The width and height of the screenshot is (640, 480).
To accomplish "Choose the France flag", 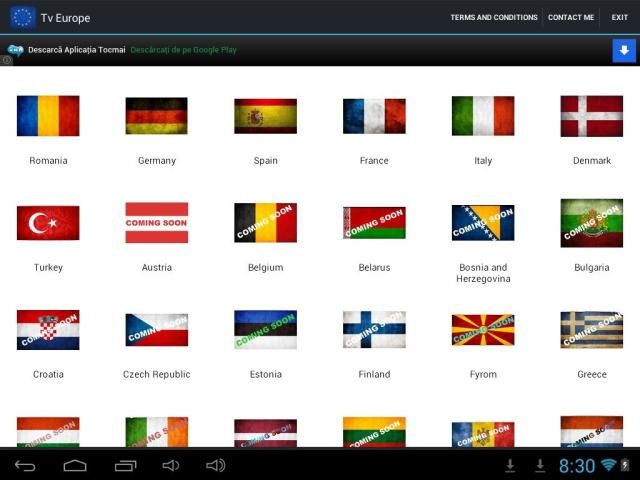I will 374,116.
